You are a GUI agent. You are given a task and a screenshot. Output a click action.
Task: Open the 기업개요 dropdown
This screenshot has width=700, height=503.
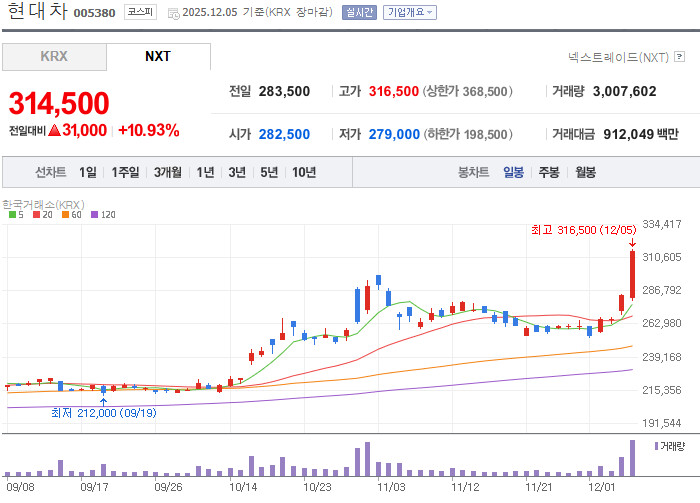(410, 13)
